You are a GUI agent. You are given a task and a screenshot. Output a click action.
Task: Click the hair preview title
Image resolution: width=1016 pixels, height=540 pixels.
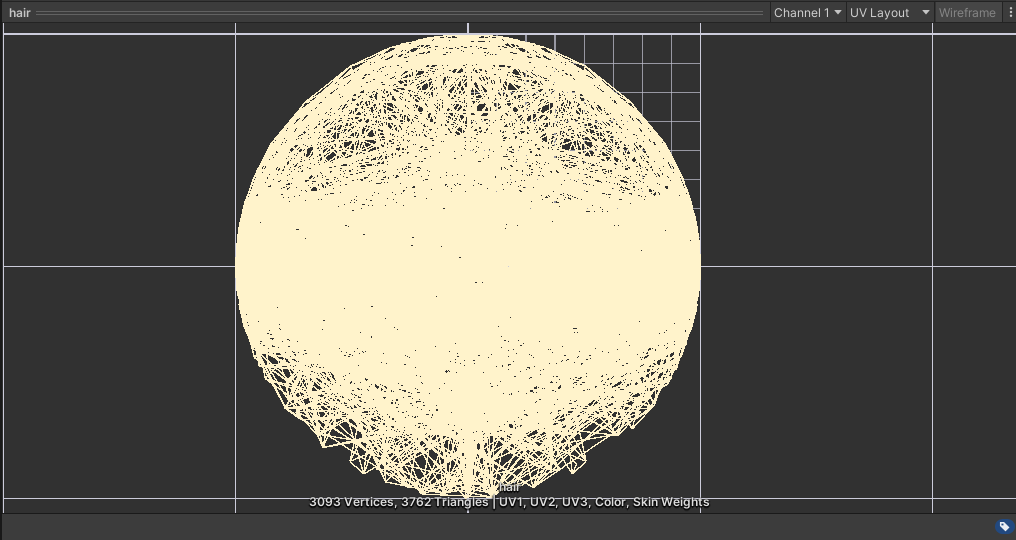click(x=19, y=13)
